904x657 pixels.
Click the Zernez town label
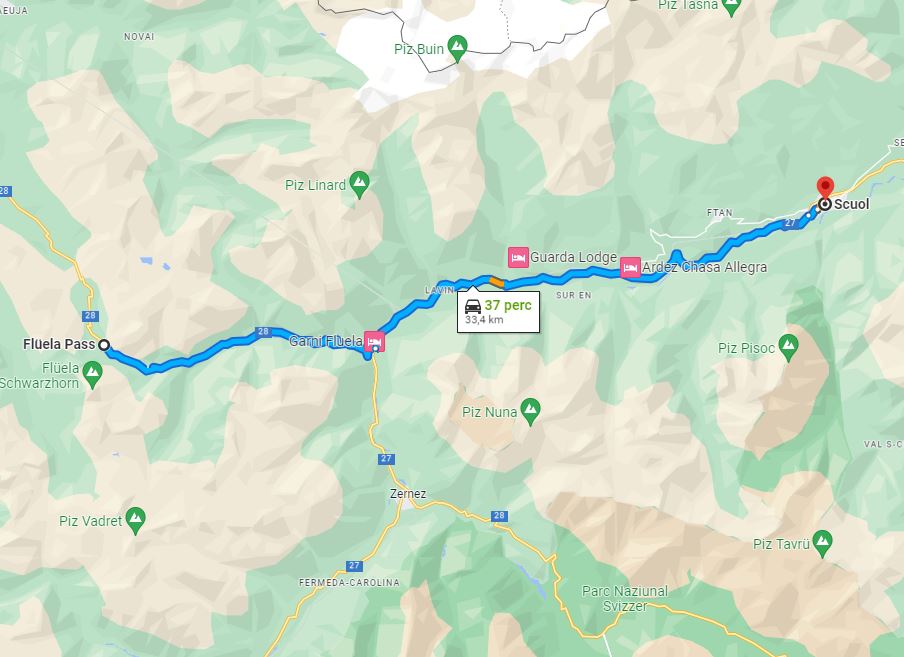[x=408, y=494]
